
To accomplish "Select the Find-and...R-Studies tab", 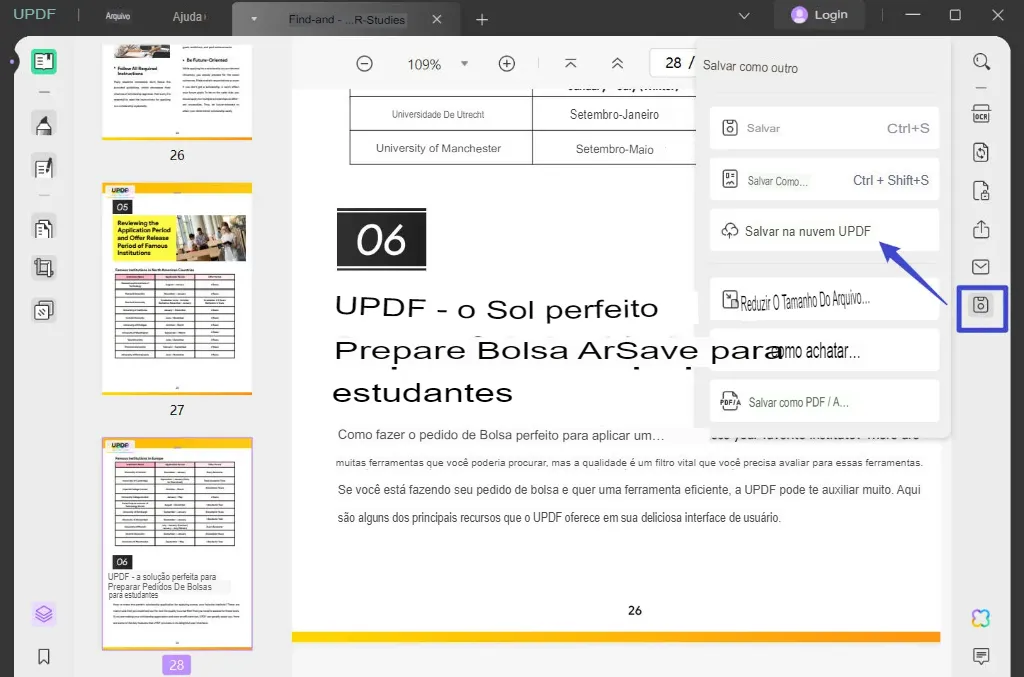I will click(x=346, y=20).
